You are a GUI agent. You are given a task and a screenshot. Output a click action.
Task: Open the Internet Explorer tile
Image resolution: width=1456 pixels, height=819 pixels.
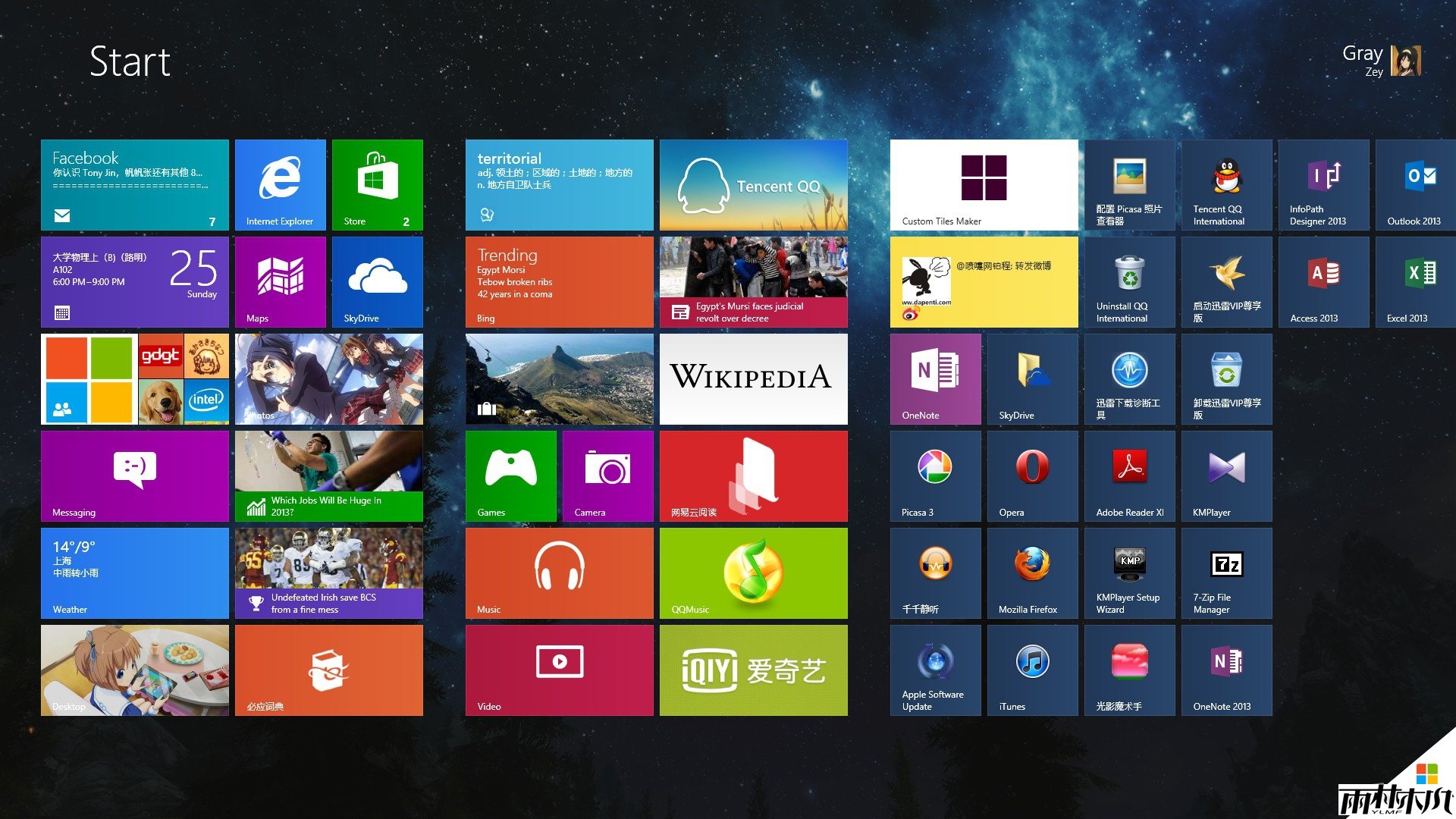point(280,184)
